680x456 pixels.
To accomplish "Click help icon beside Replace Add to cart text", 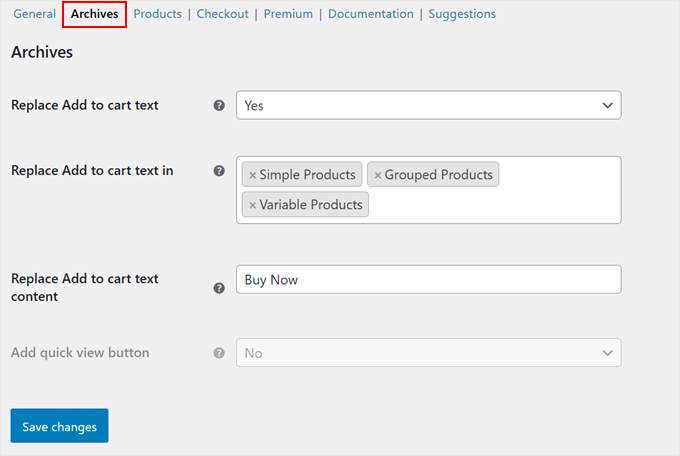I will [x=219, y=105].
